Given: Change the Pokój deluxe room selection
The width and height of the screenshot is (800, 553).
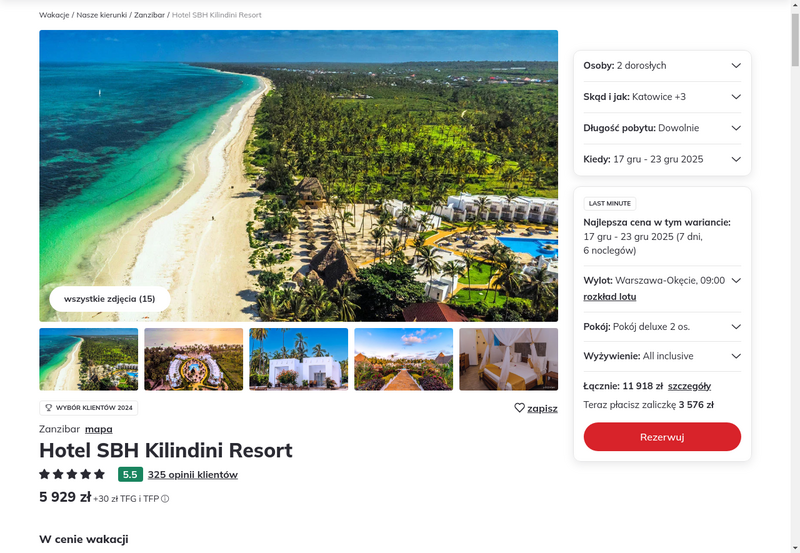Looking at the screenshot, I should pos(662,326).
